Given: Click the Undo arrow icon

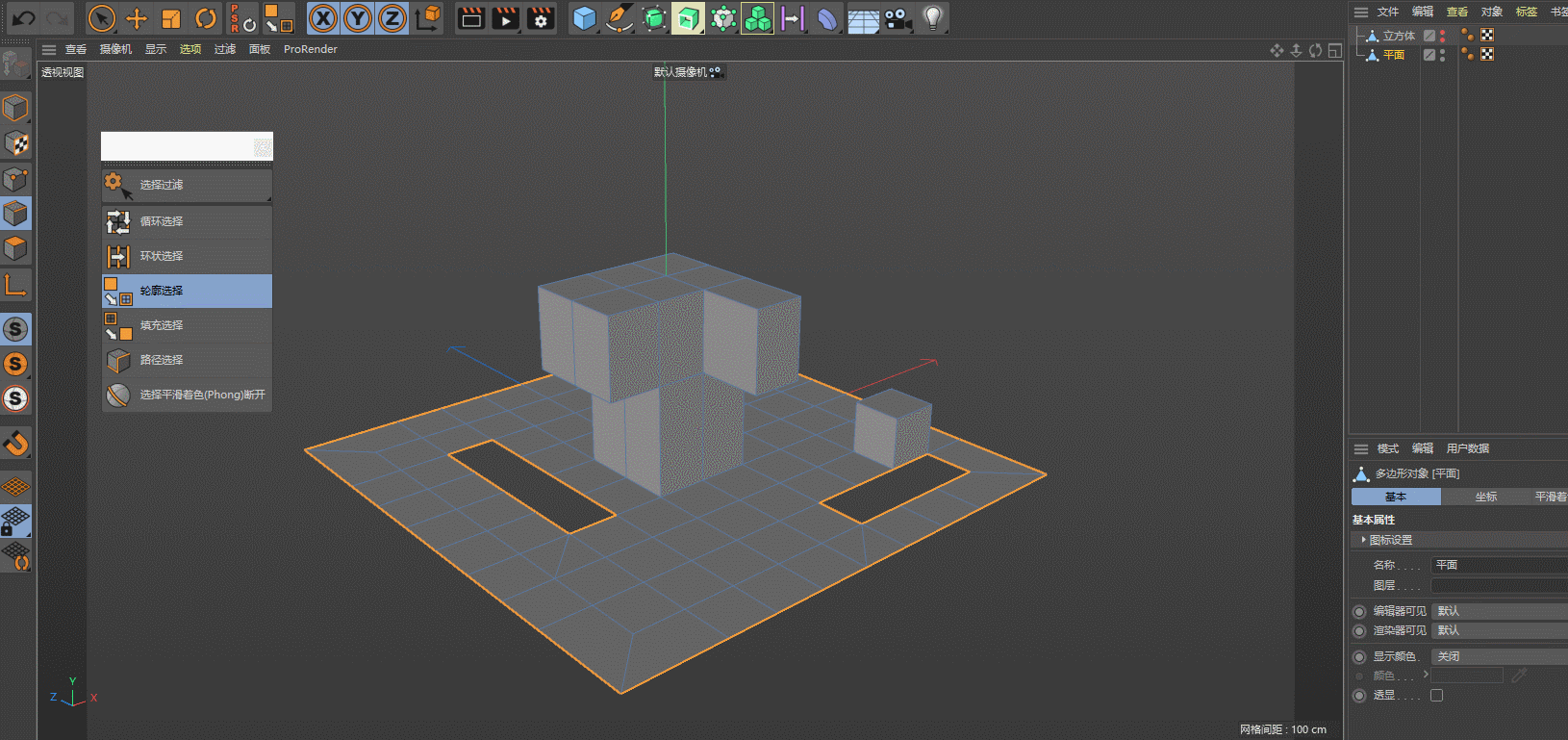Looking at the screenshot, I should click(23, 18).
